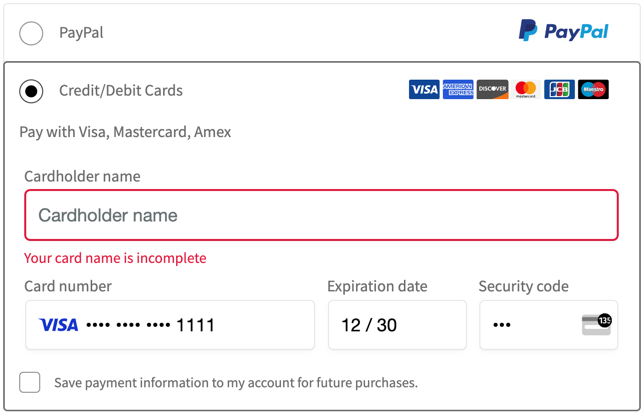644x415 pixels.
Task: Click the save payment information label text
Action: coord(236,383)
